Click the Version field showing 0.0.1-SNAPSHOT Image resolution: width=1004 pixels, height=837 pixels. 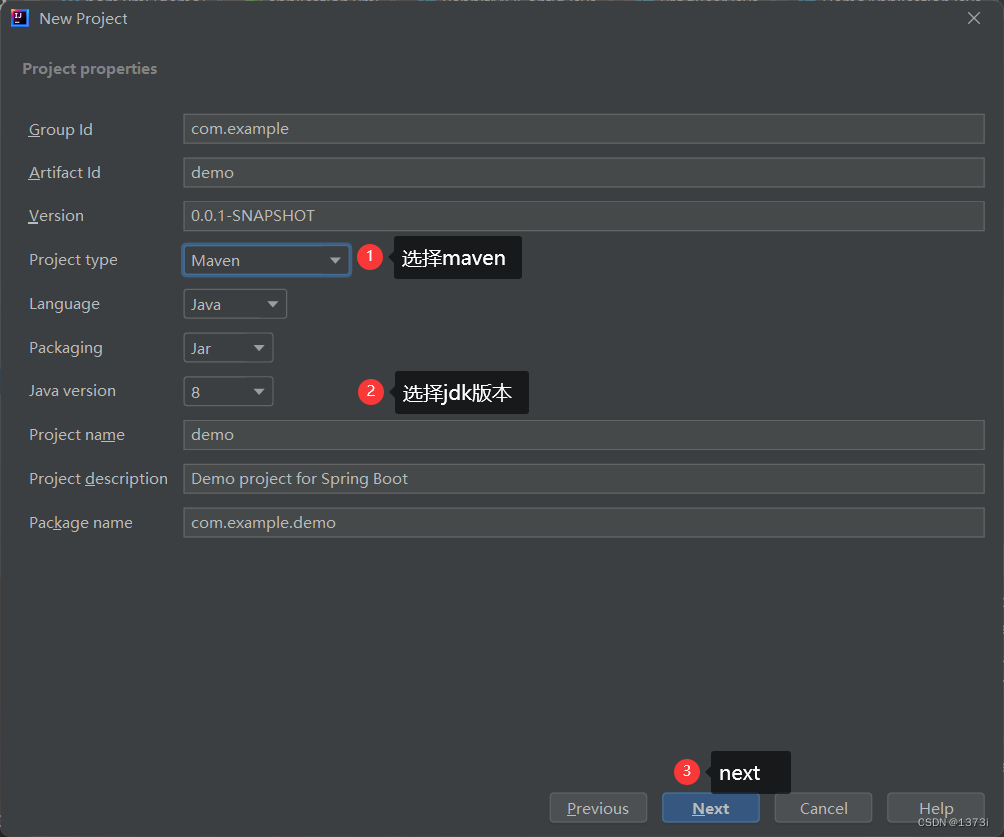coord(583,215)
